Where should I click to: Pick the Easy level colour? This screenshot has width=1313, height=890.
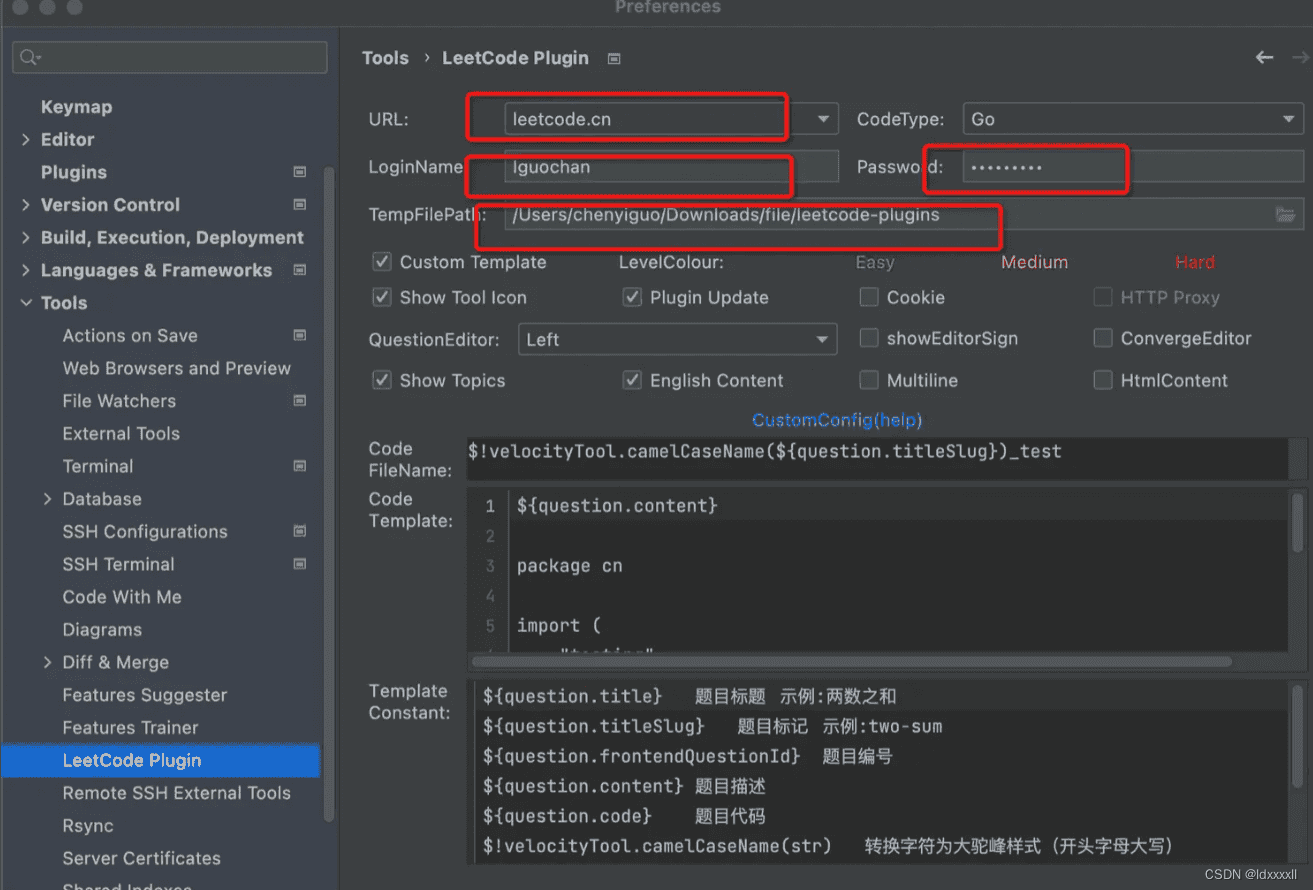pos(874,262)
